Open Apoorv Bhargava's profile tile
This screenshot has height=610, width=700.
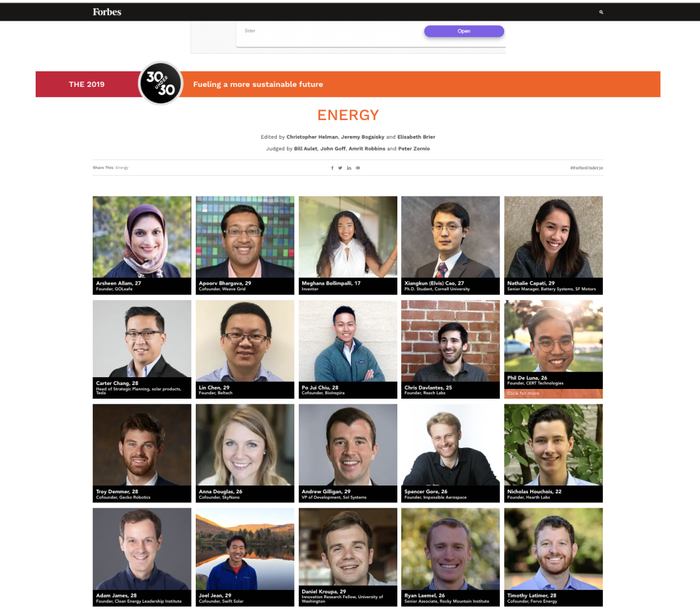pyautogui.click(x=245, y=245)
